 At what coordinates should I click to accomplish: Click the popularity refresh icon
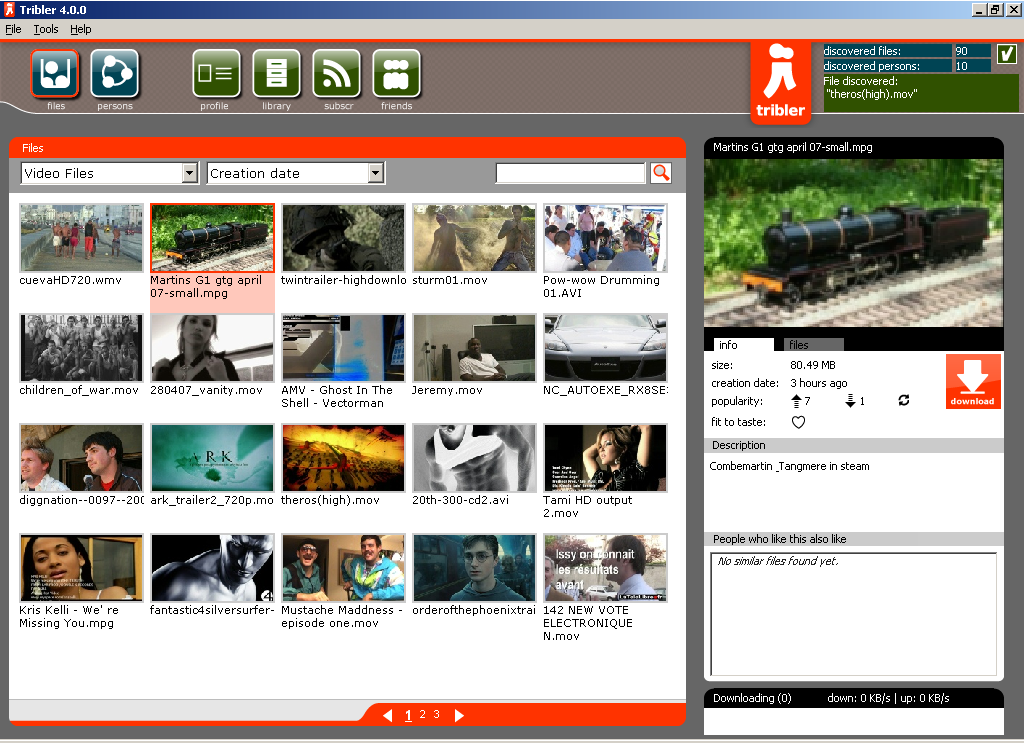904,401
